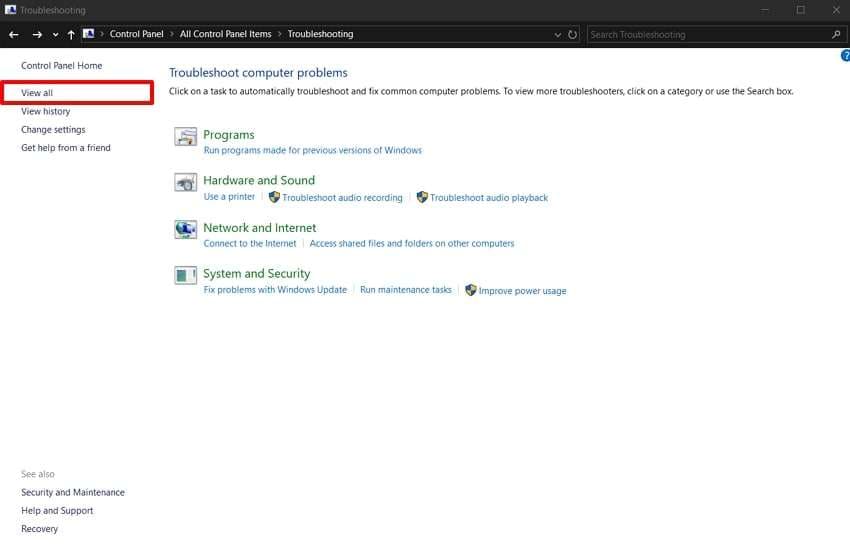Go up one level with Up arrow
The image size is (850, 546).
pos(71,34)
